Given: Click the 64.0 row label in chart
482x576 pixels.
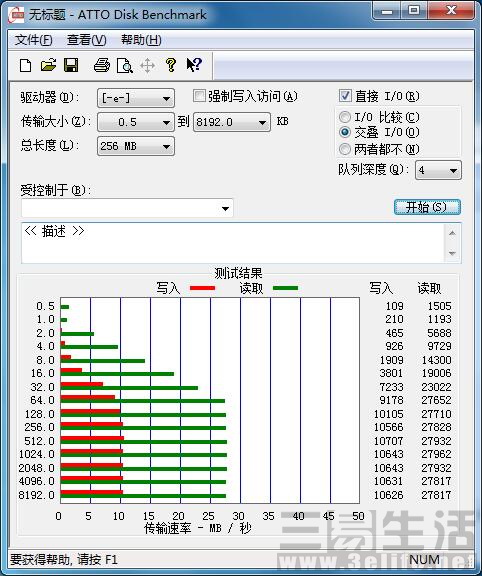Looking at the screenshot, I should pyautogui.click(x=42, y=400).
